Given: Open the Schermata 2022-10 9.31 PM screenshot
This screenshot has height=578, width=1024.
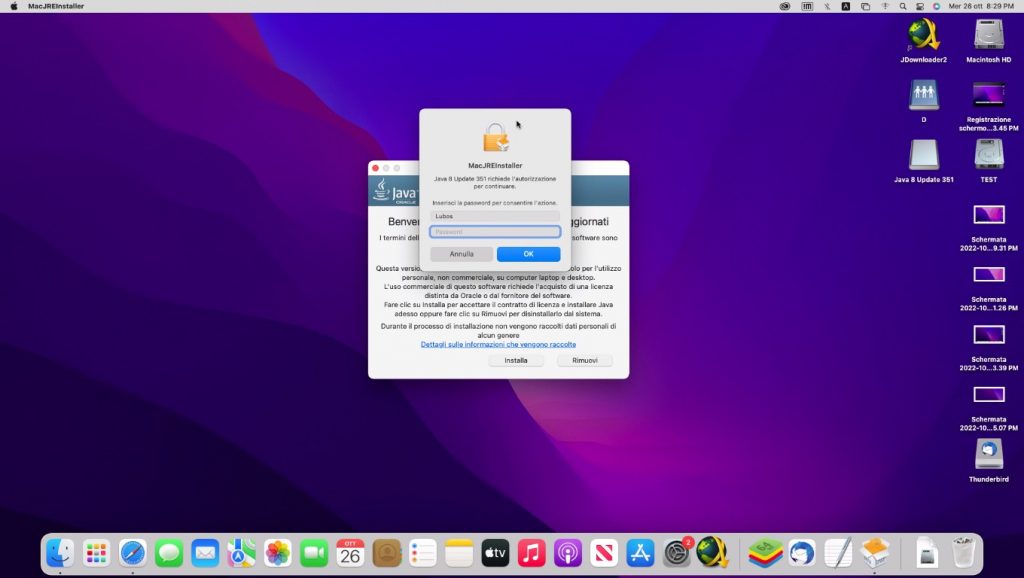Looking at the screenshot, I should 988,213.
